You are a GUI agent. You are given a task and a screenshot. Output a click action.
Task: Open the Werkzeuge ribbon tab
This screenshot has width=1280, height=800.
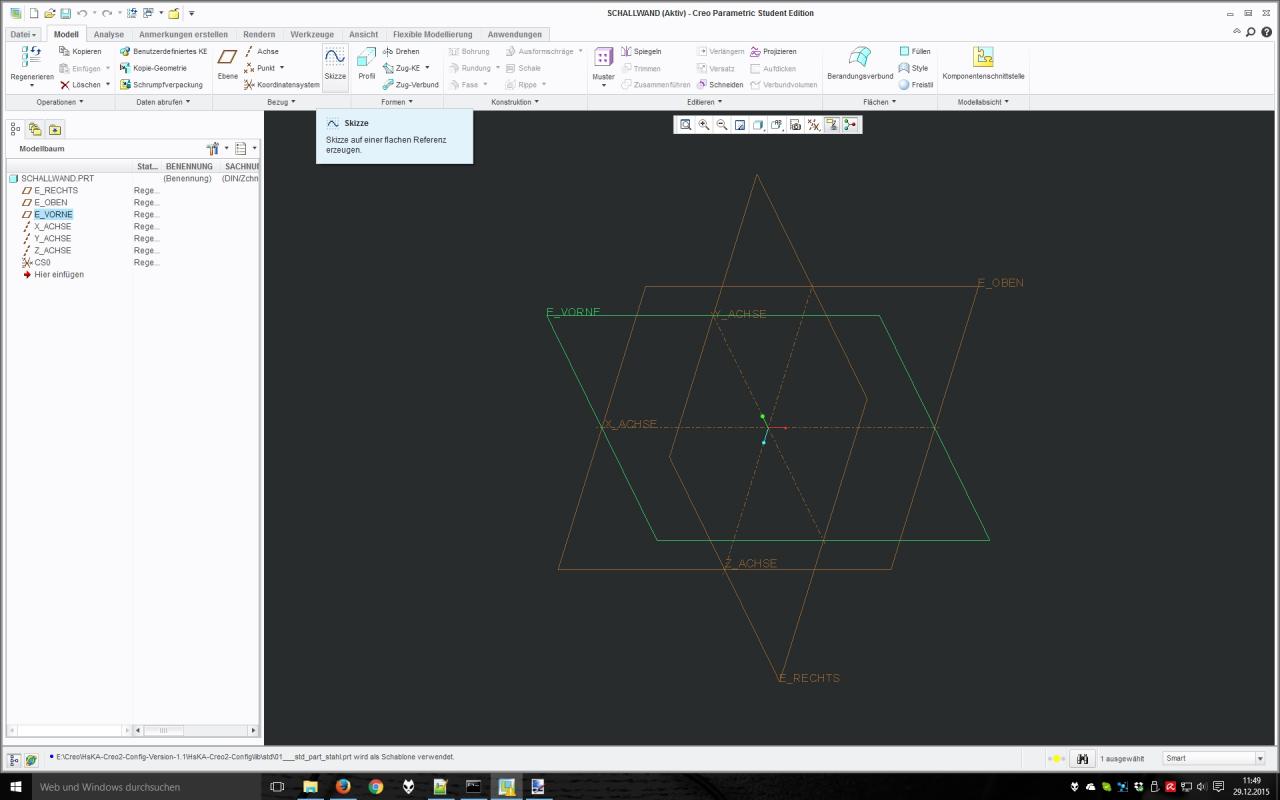point(312,34)
